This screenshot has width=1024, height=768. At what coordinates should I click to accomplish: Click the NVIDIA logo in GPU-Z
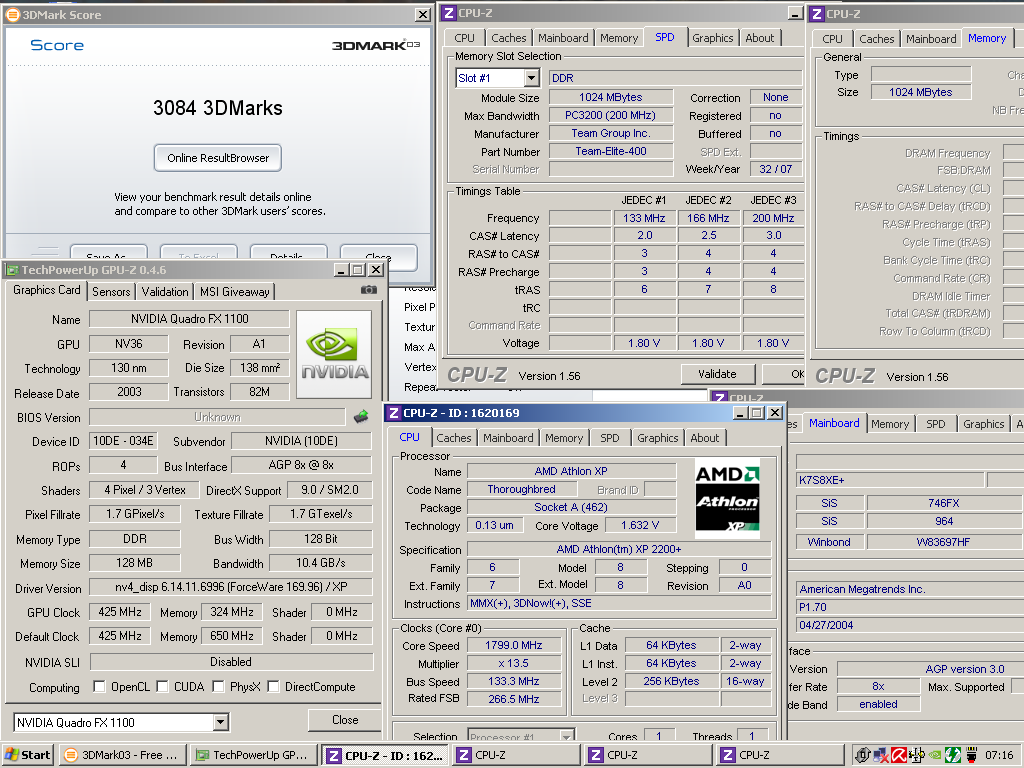click(x=334, y=355)
